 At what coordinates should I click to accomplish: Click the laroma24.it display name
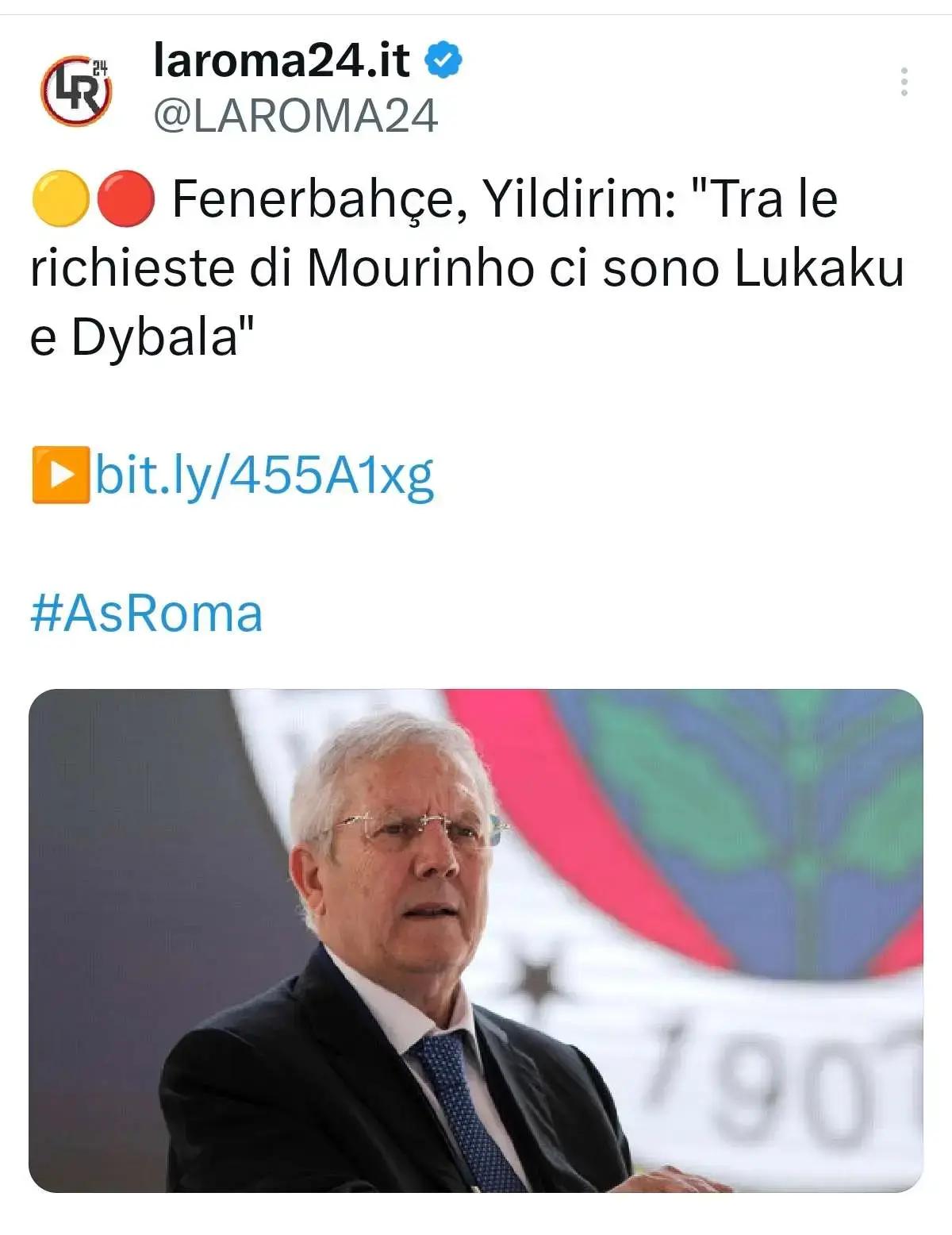click(x=282, y=60)
